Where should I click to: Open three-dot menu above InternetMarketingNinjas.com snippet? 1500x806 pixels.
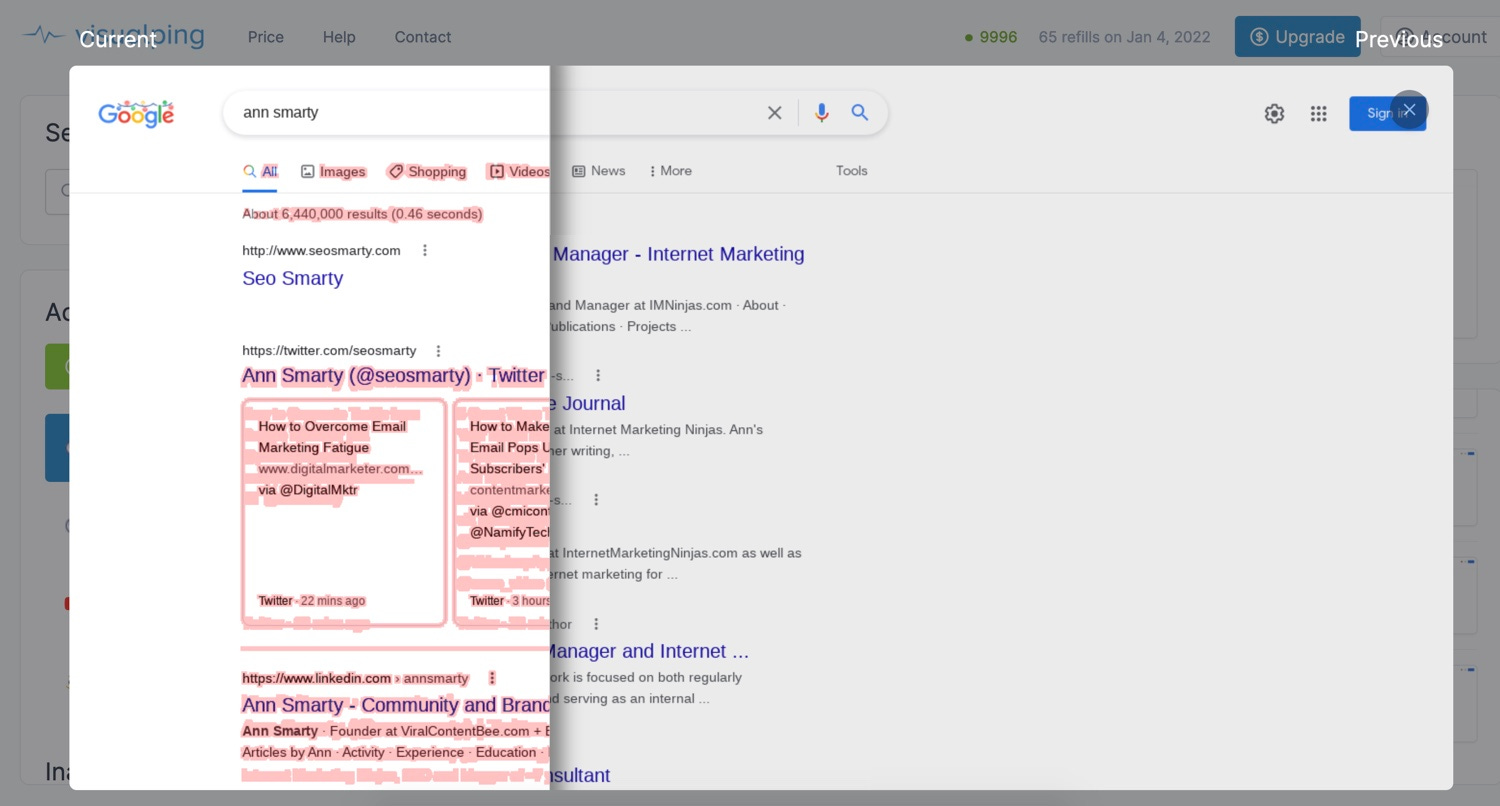(596, 500)
